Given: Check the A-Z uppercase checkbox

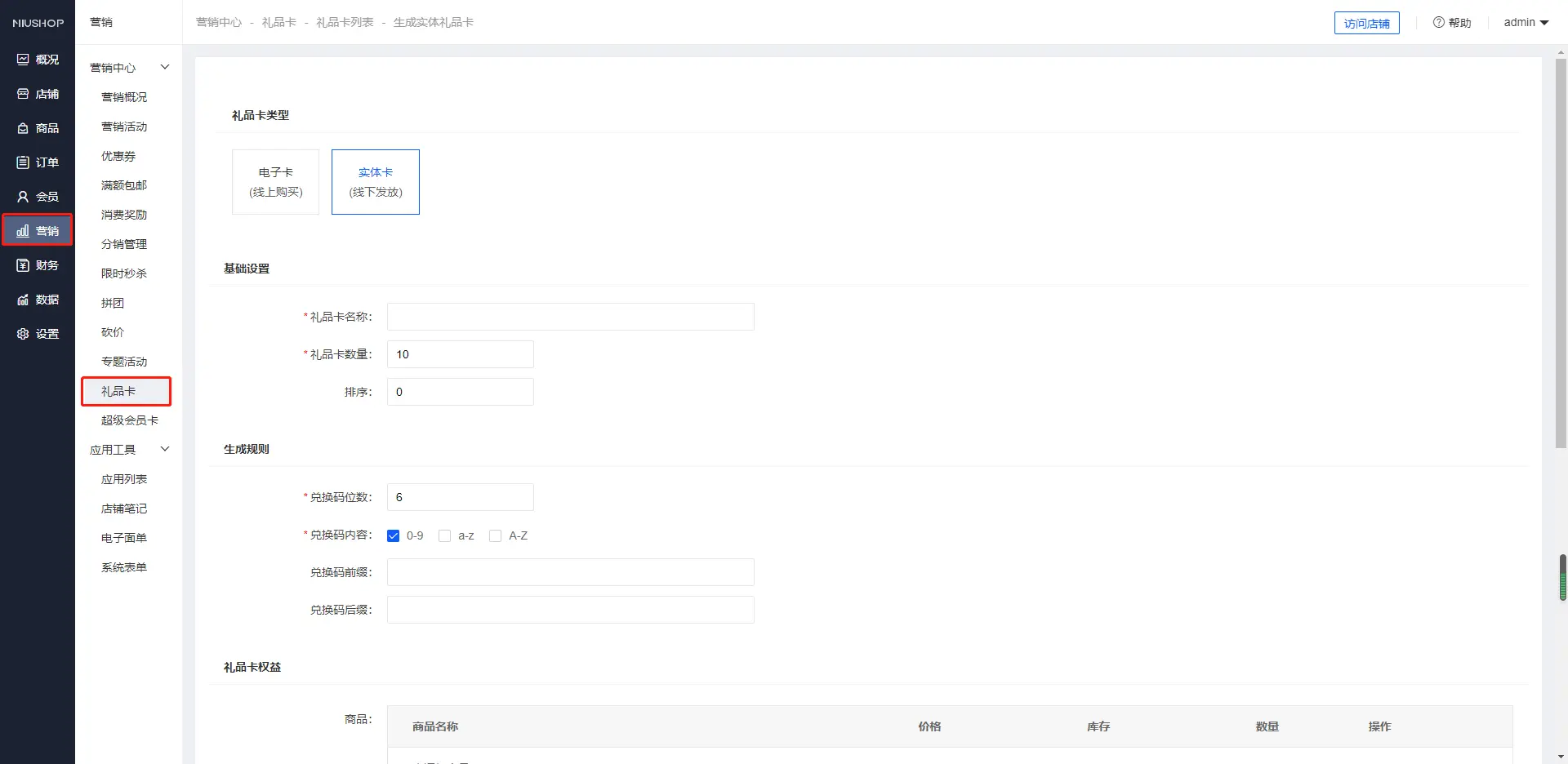Looking at the screenshot, I should click(496, 536).
